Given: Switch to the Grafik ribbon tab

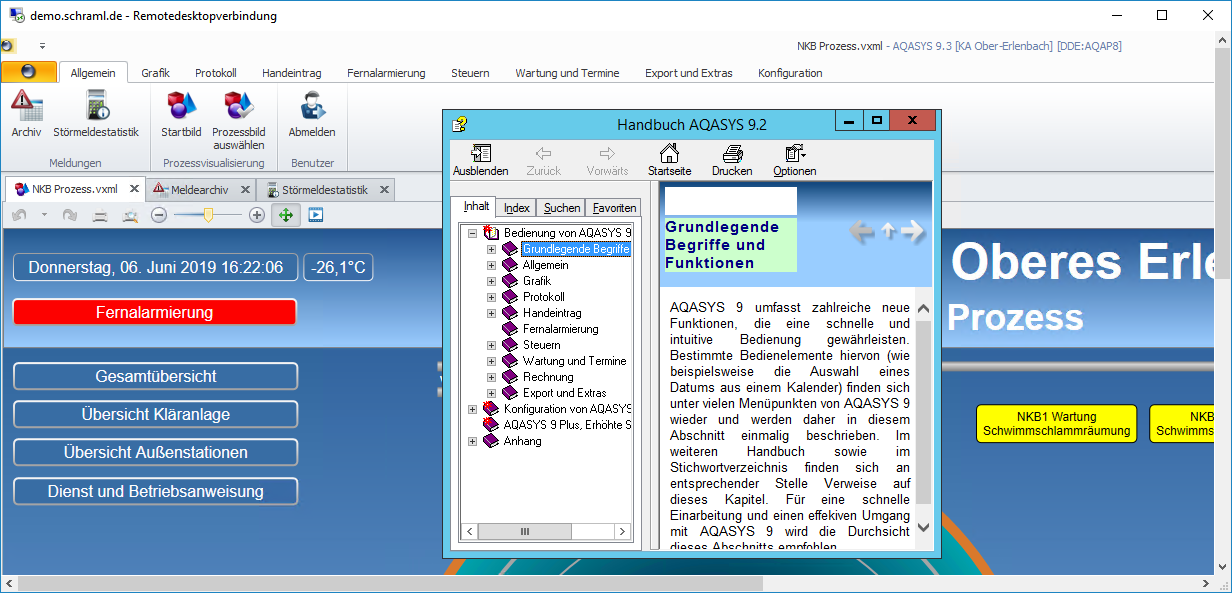Looking at the screenshot, I should coord(156,73).
